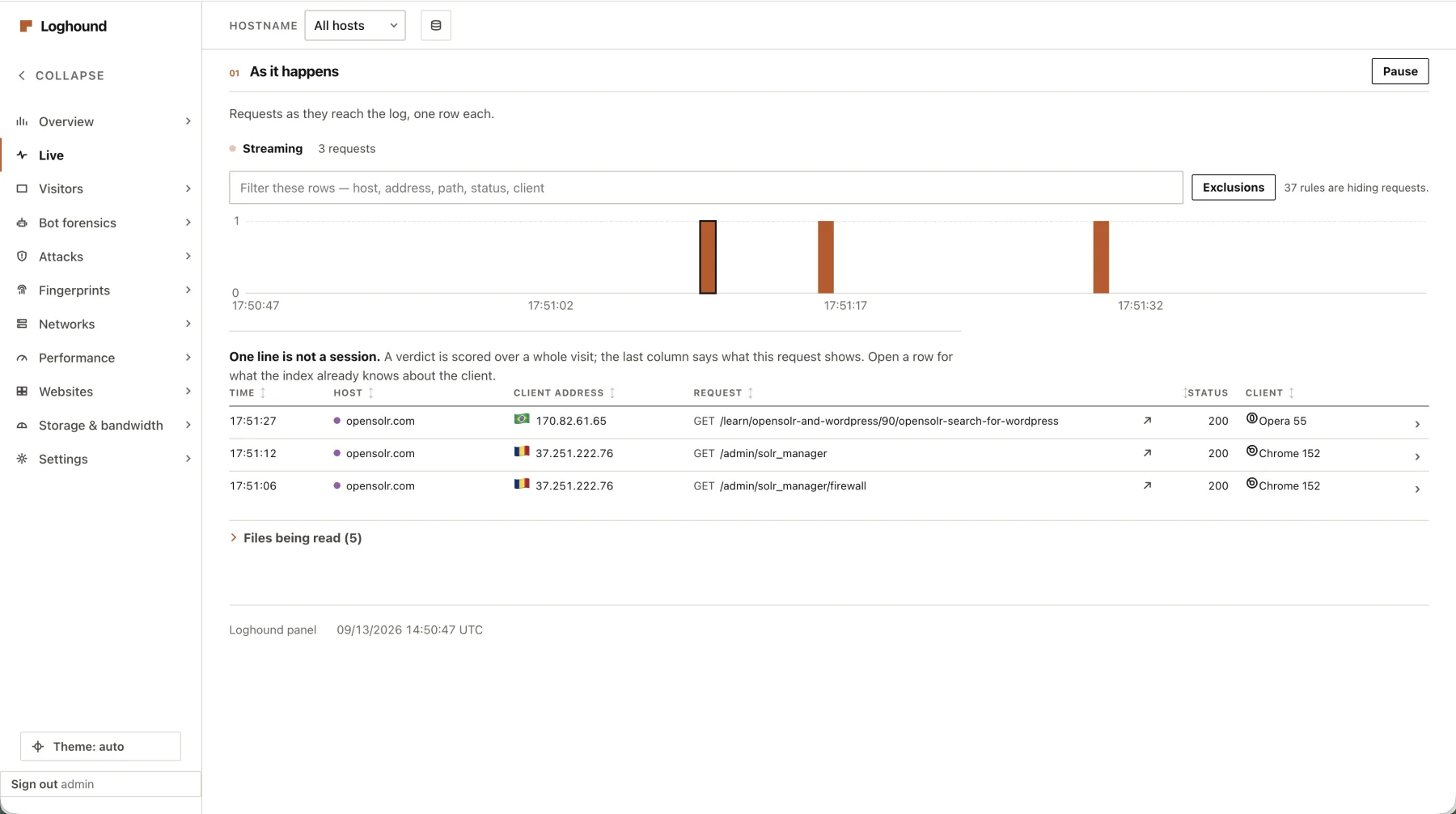Click the Settings gear icon
Image resolution: width=1456 pixels, height=814 pixels.
click(22, 459)
